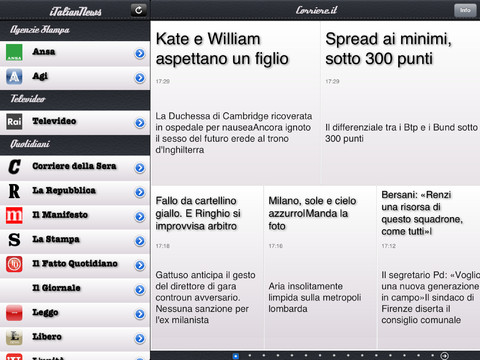
Task: Read Il differenziale tra Btp summary
Action: tap(402, 133)
